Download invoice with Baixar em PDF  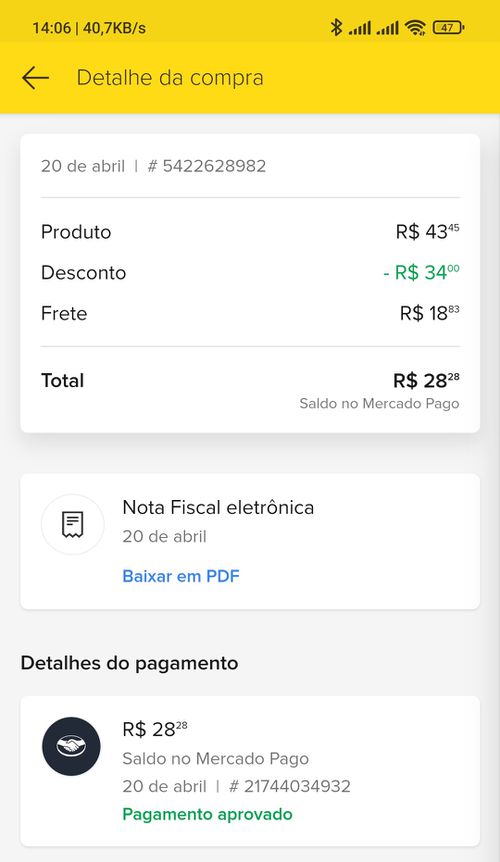tap(181, 576)
